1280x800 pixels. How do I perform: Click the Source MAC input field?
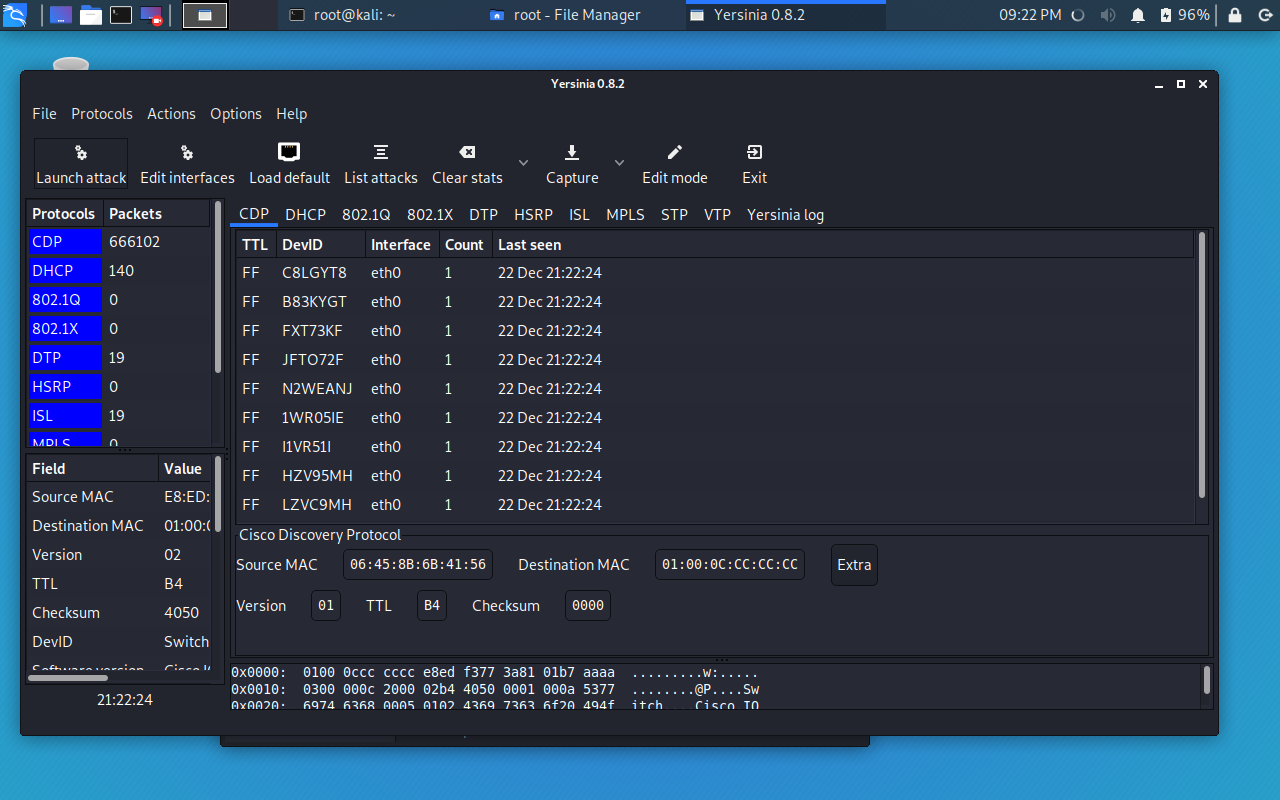pos(418,565)
